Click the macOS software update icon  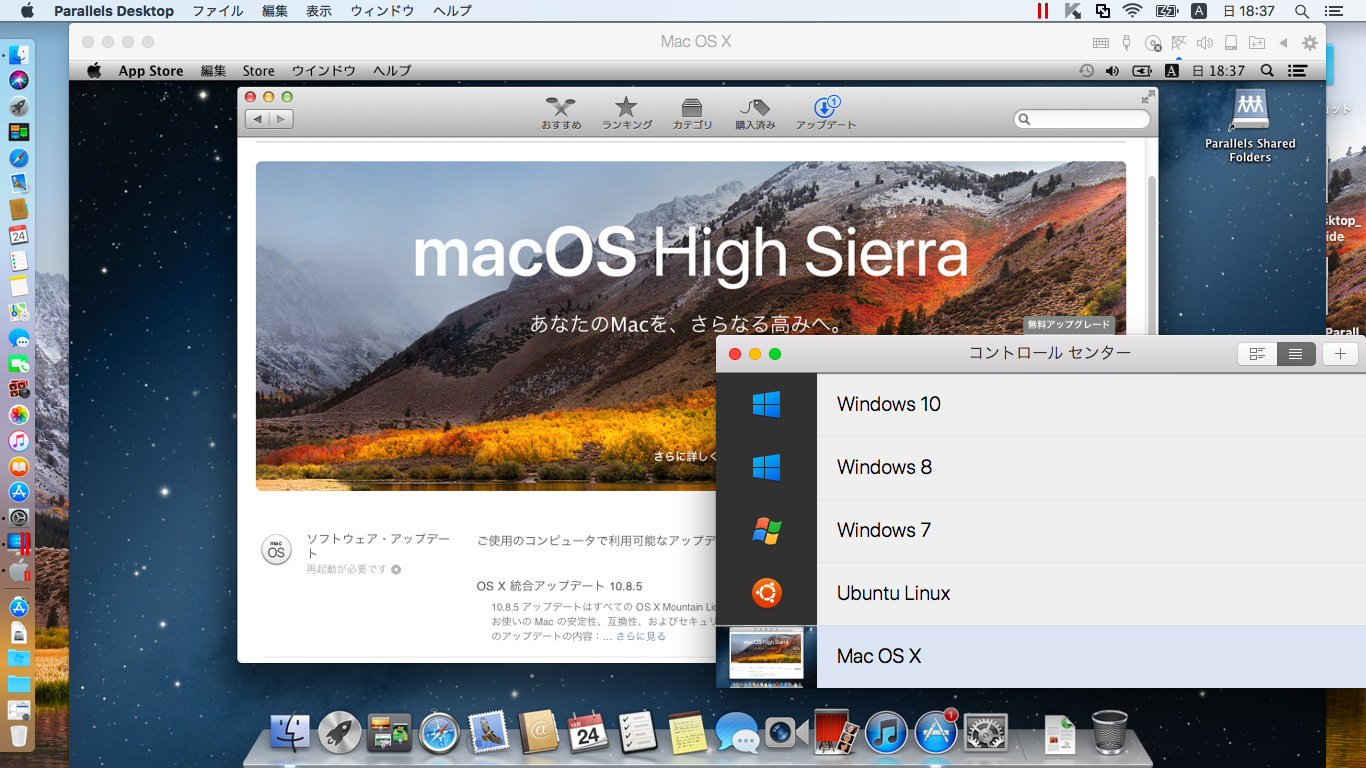tap(277, 550)
